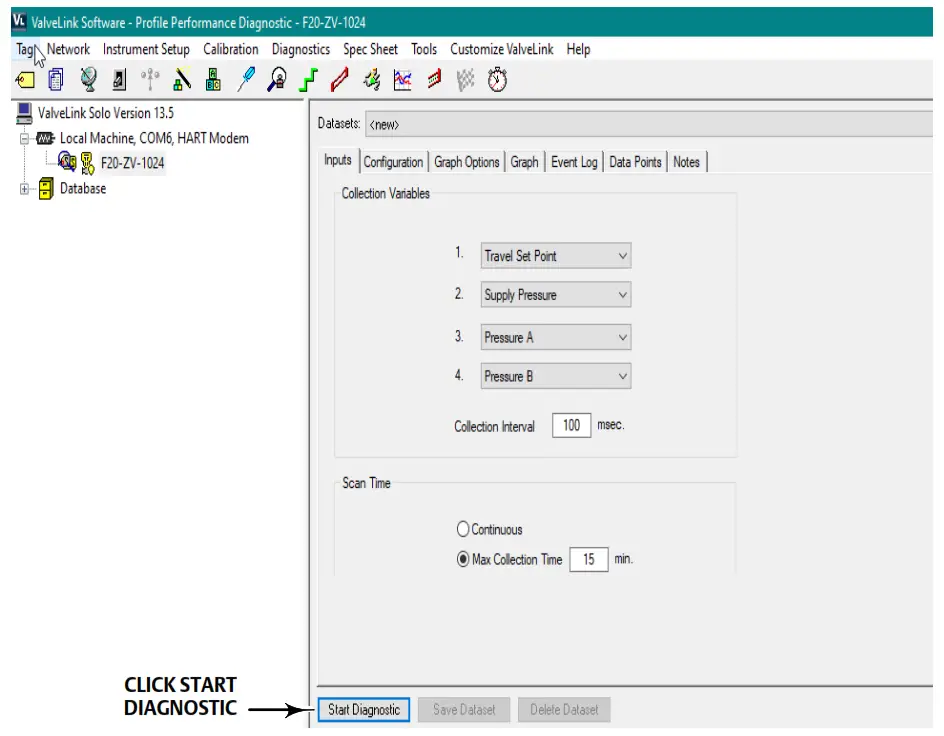Select Local Machine, COM6, HART Modem row
This screenshot has width=944, height=736.
click(x=154, y=138)
